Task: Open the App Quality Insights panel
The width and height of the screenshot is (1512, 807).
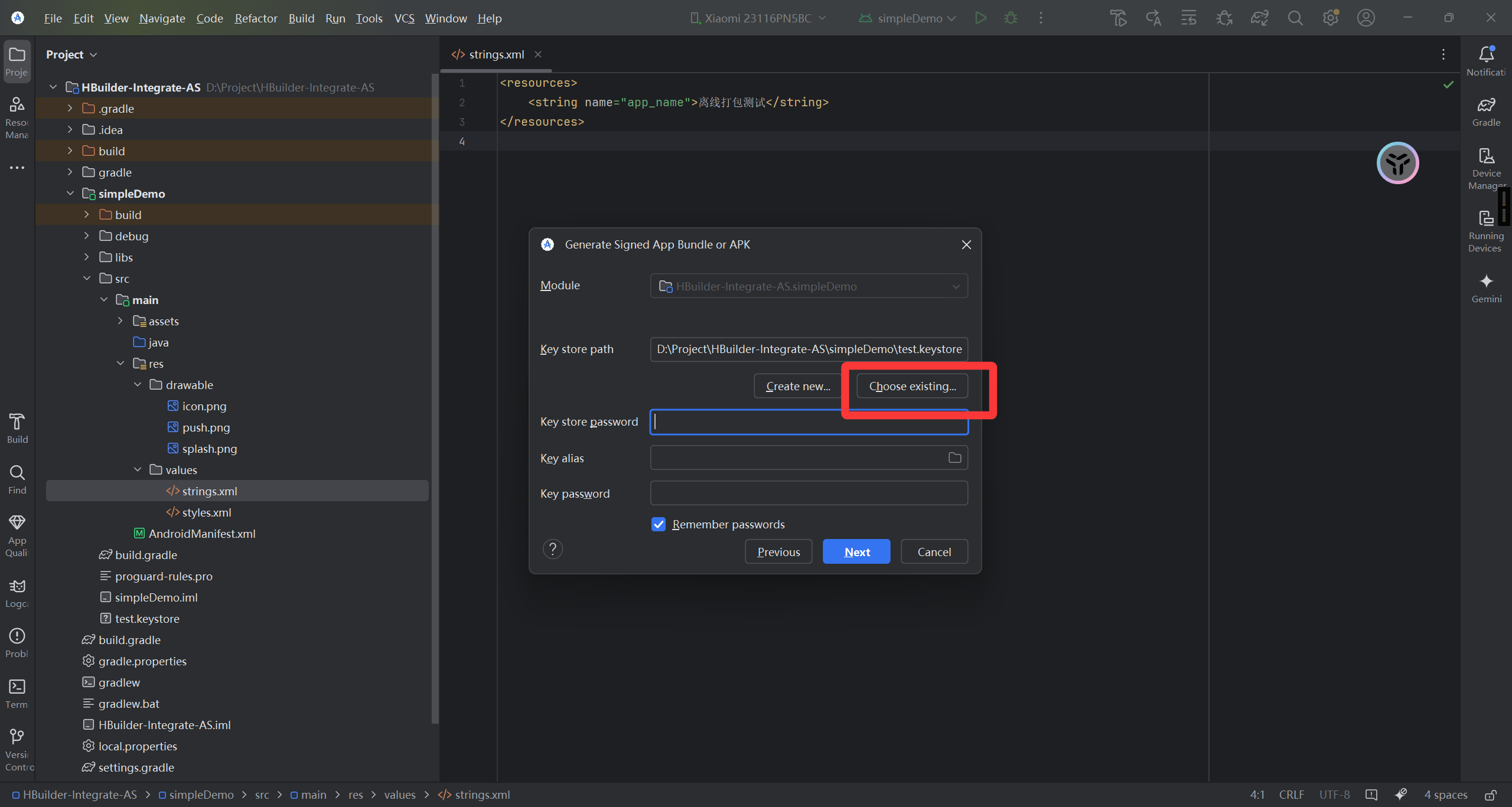Action: [17, 535]
